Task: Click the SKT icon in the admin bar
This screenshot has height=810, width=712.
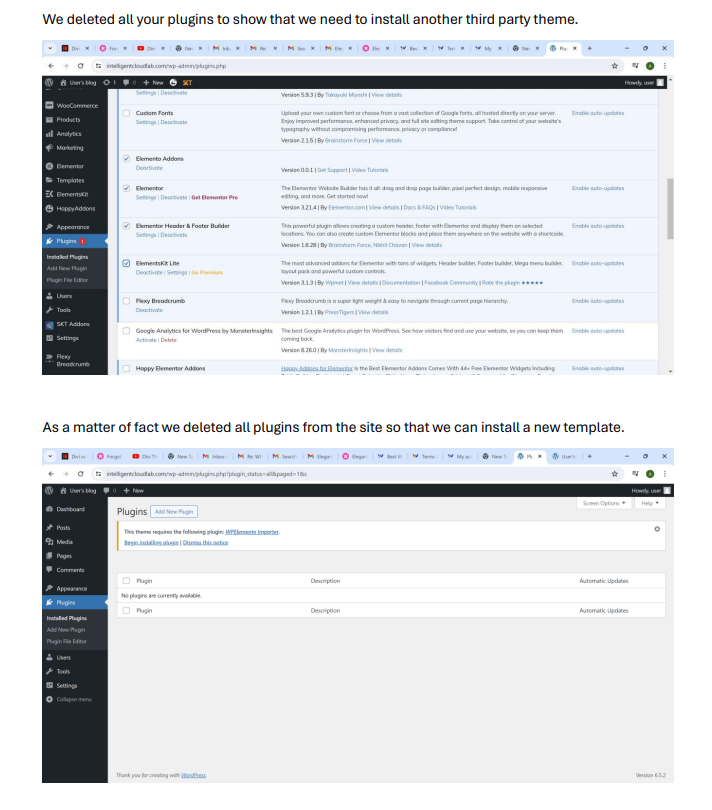Action: tap(187, 83)
